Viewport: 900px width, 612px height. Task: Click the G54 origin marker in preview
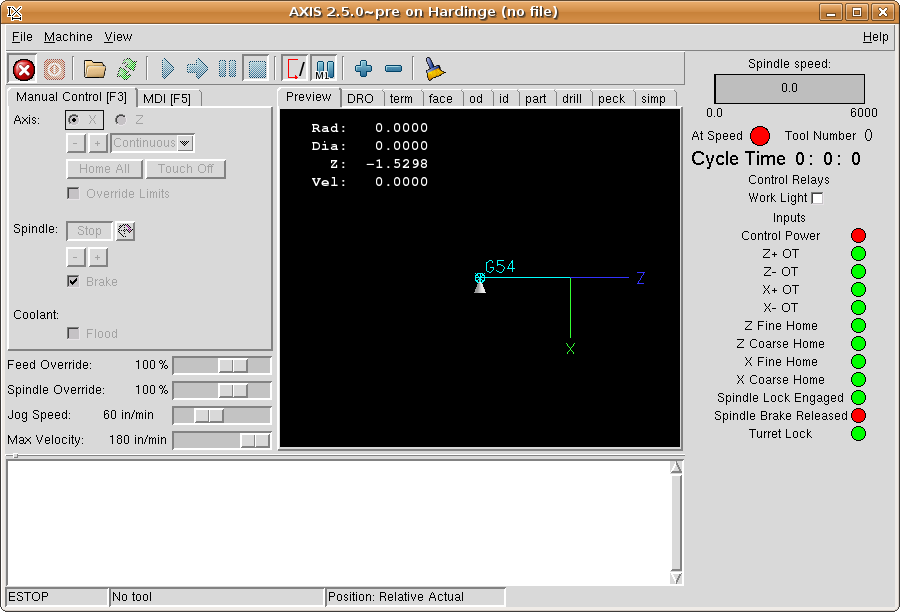coord(480,278)
